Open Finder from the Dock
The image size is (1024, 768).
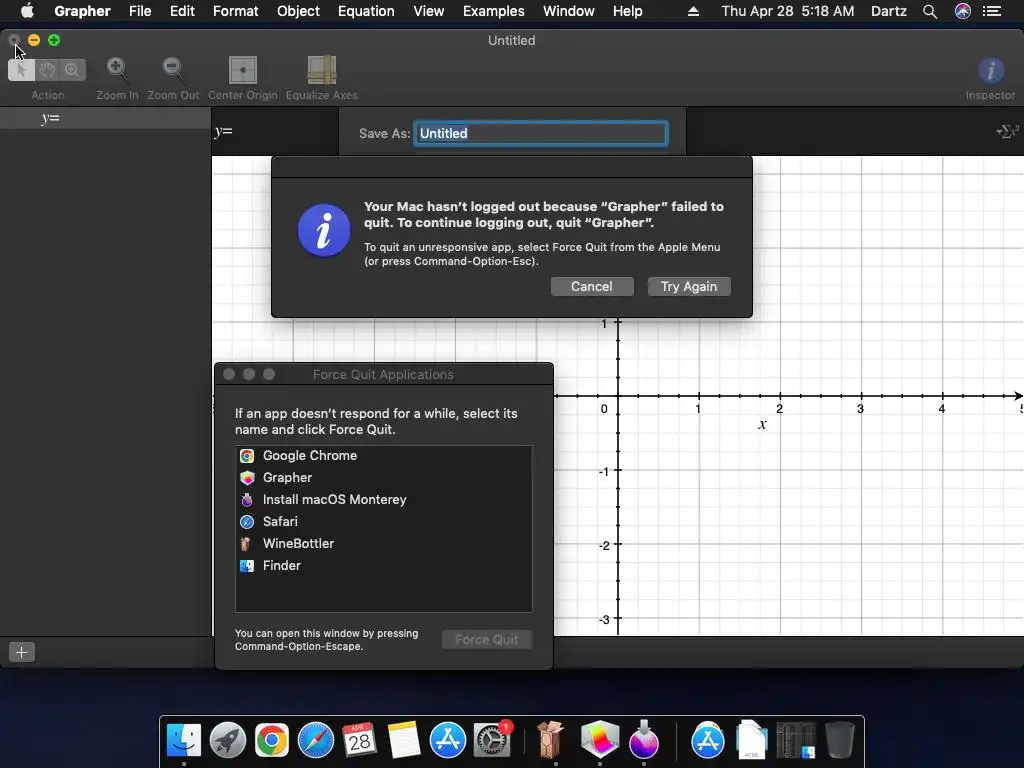[x=184, y=740]
